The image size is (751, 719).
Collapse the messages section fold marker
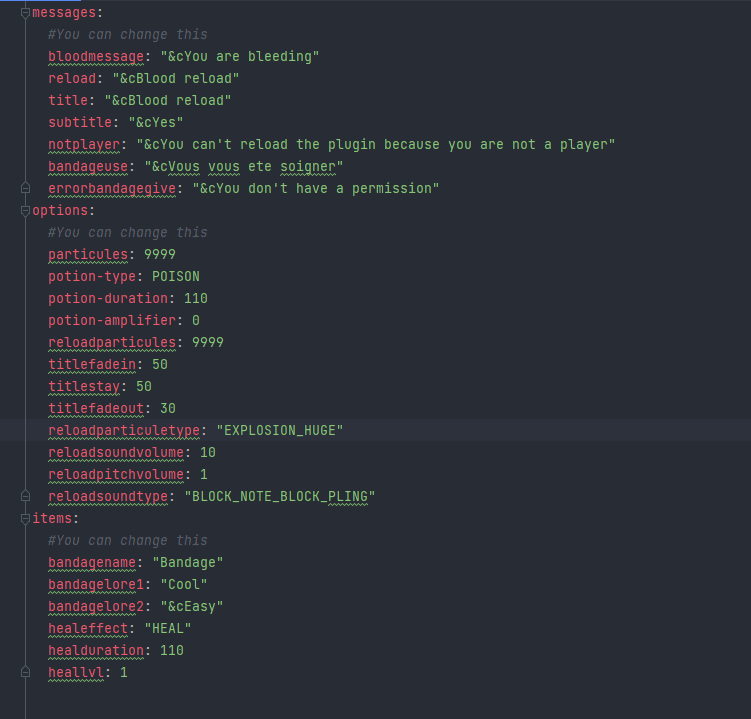(25, 13)
